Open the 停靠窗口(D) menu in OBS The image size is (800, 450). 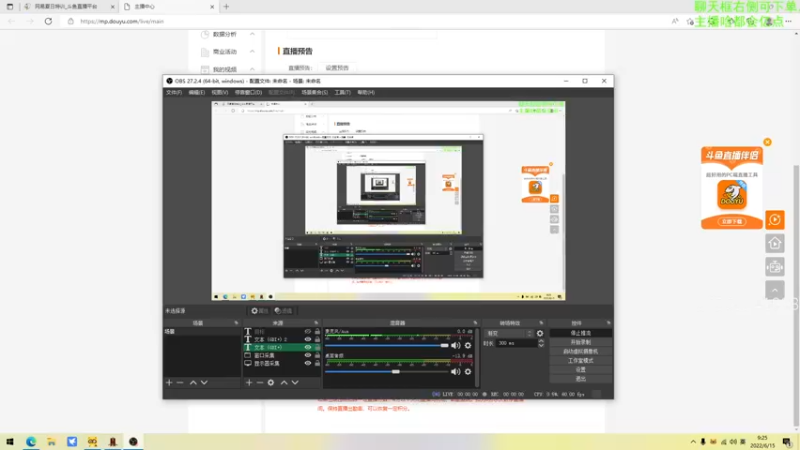click(248, 92)
